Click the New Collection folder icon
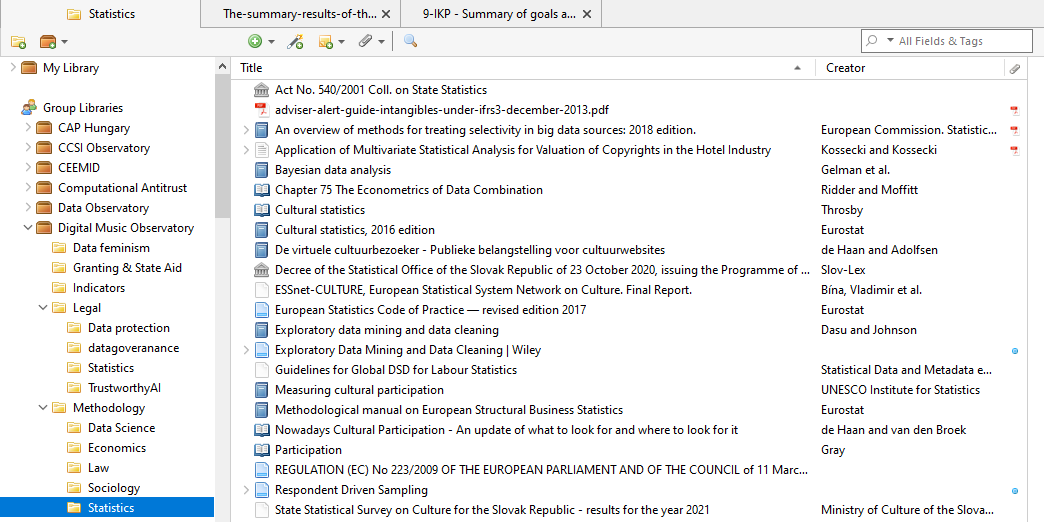 coord(18,41)
